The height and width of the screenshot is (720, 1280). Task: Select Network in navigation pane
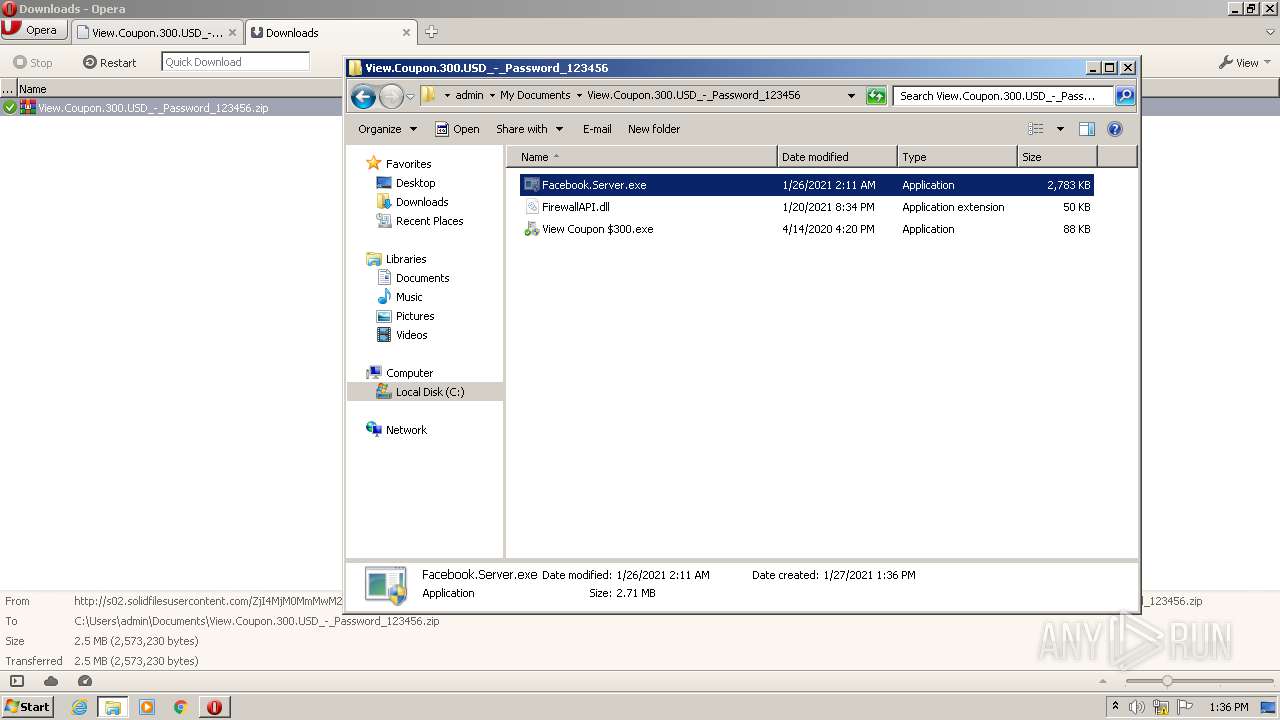[x=396, y=430]
